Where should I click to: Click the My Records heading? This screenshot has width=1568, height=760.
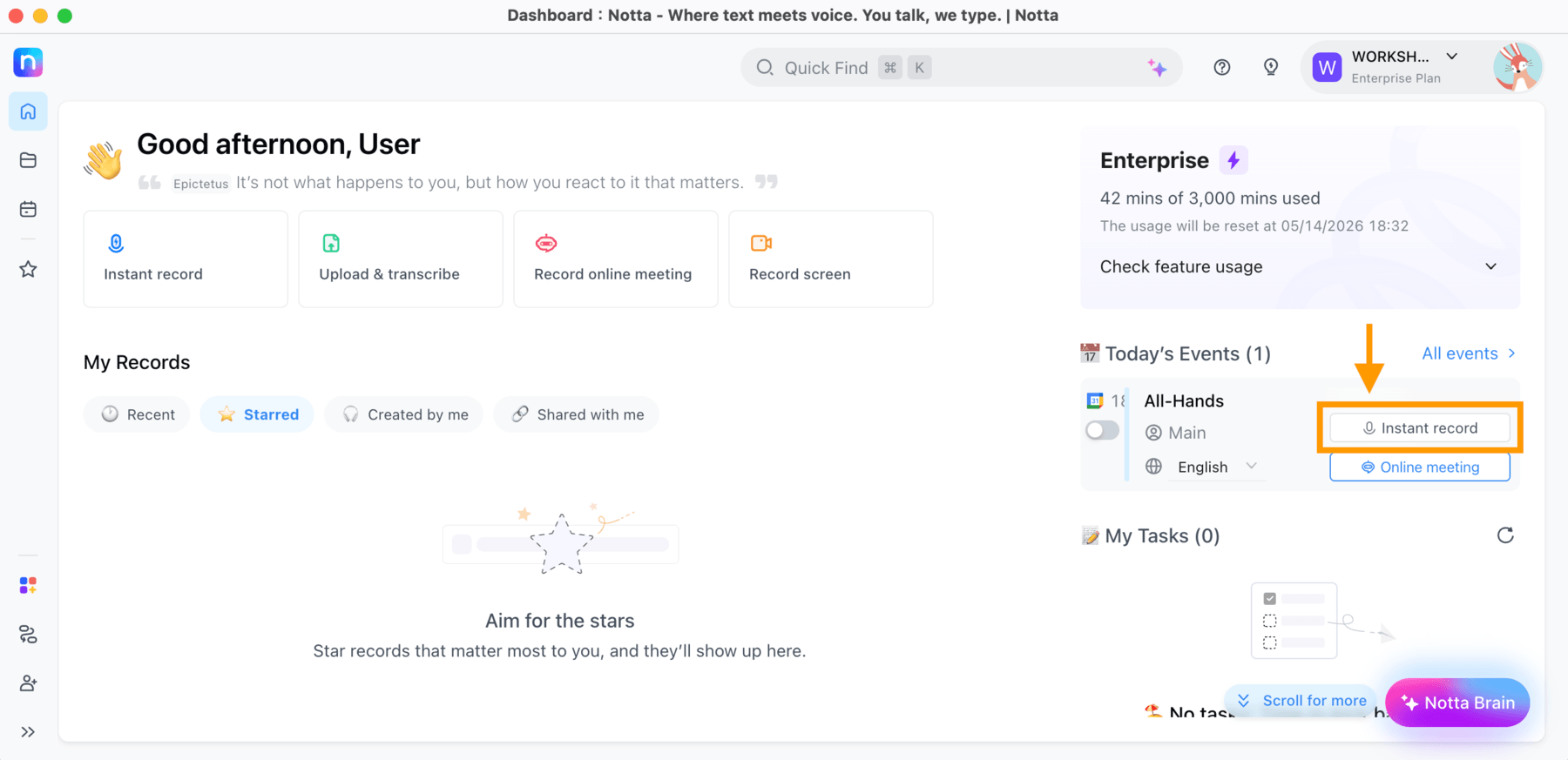pyautogui.click(x=137, y=362)
